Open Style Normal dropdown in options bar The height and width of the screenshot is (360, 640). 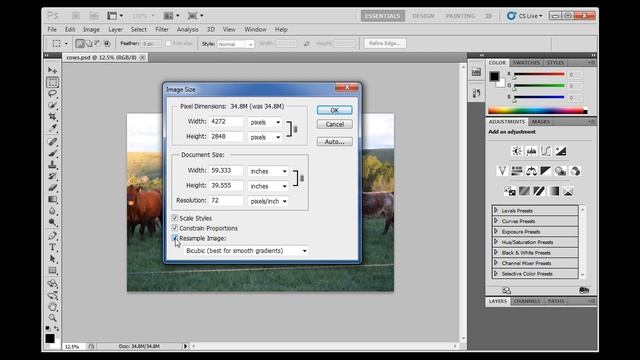tap(236, 44)
